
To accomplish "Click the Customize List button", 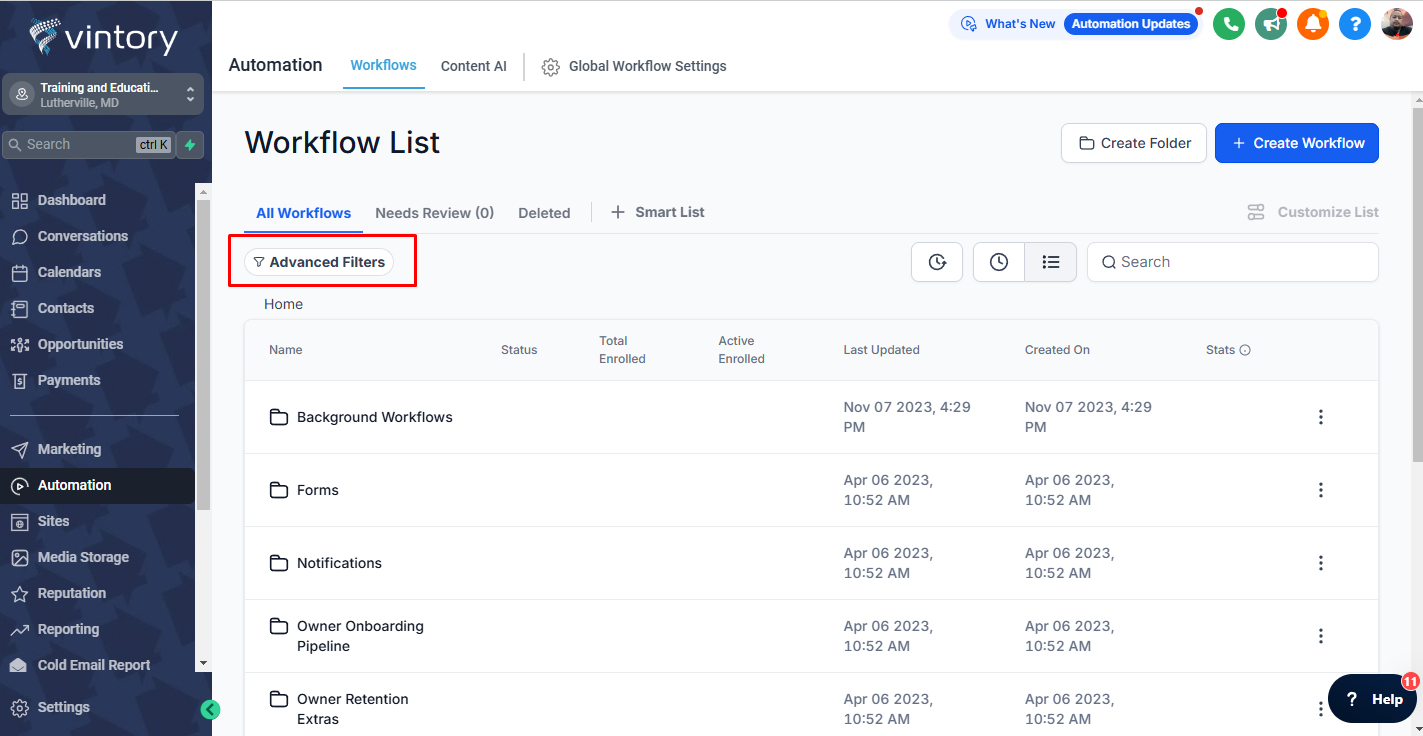I will point(1313,212).
